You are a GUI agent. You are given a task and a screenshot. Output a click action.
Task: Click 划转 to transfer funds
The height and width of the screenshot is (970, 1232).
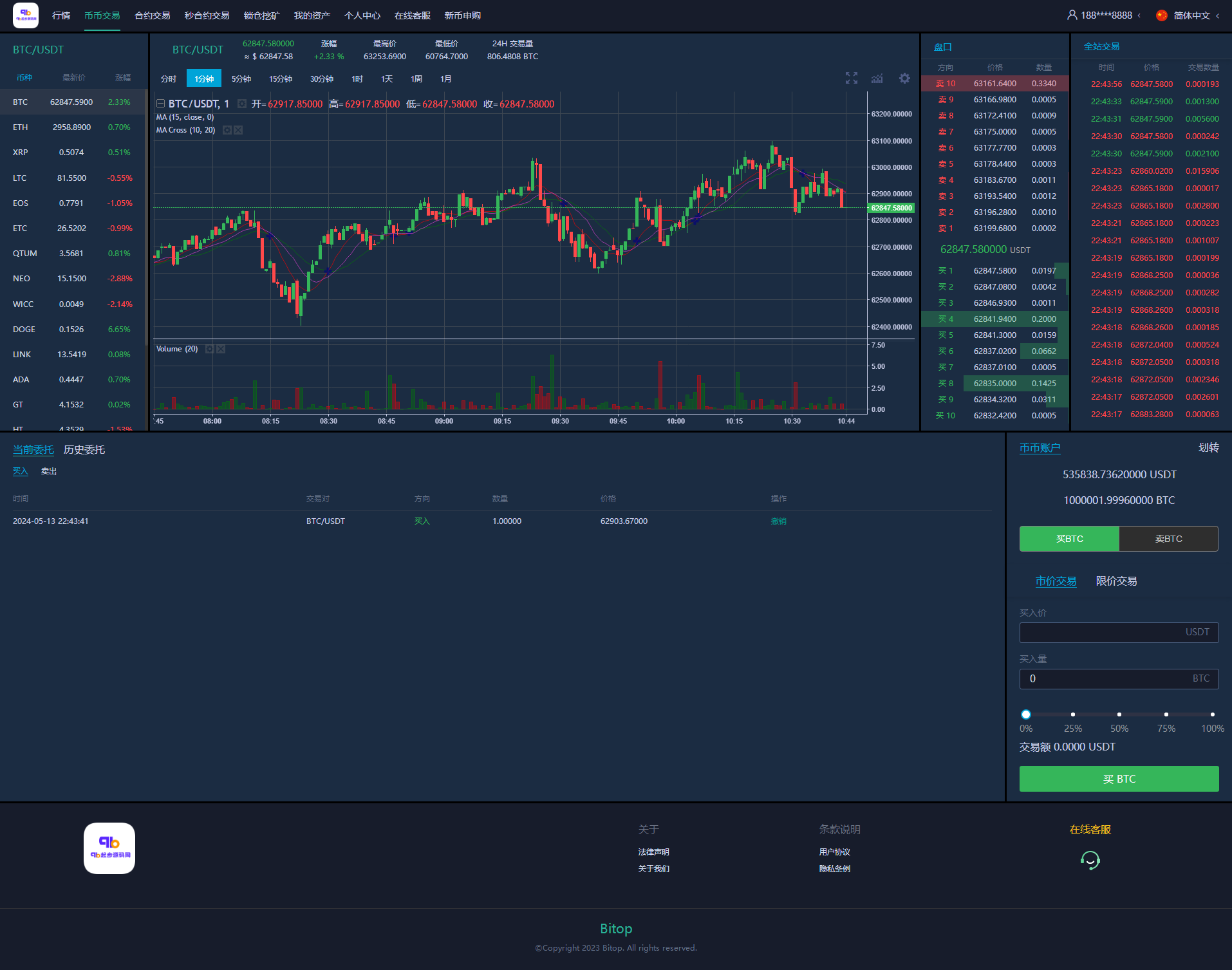click(x=1208, y=447)
